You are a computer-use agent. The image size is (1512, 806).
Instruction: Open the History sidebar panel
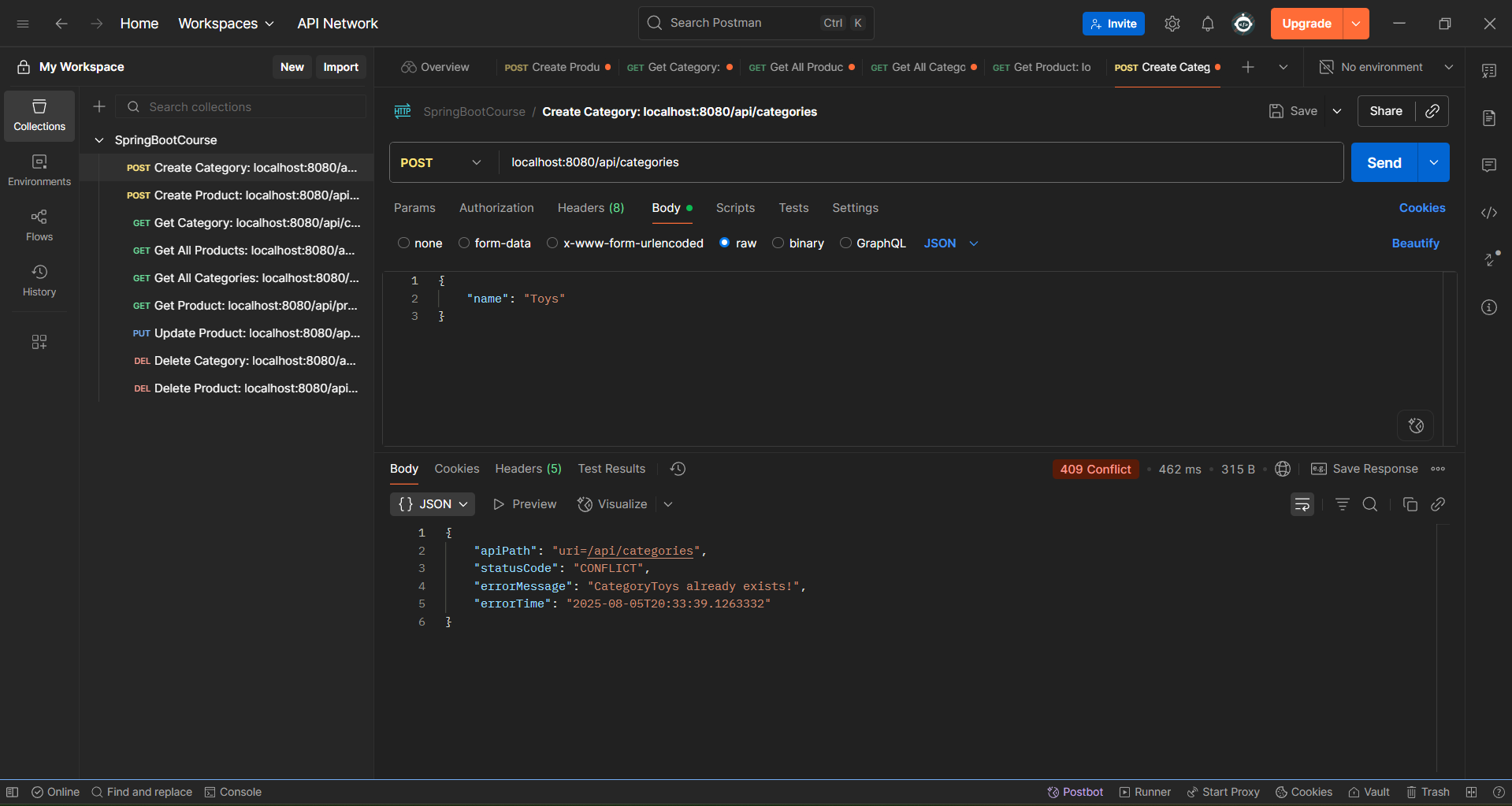coord(39,280)
